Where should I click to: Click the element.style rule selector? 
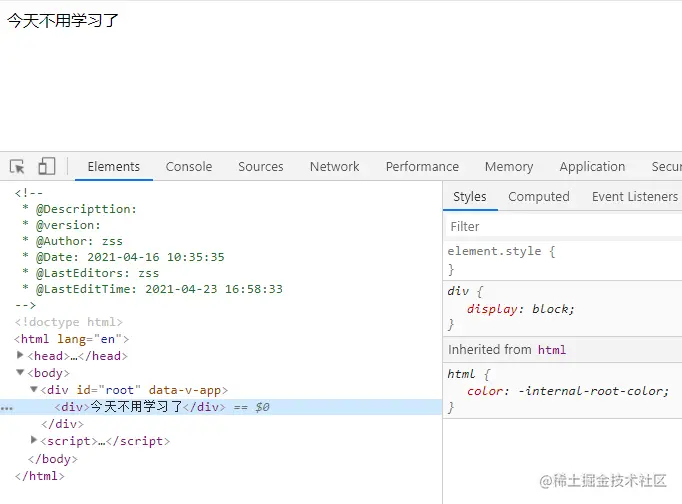pos(494,251)
